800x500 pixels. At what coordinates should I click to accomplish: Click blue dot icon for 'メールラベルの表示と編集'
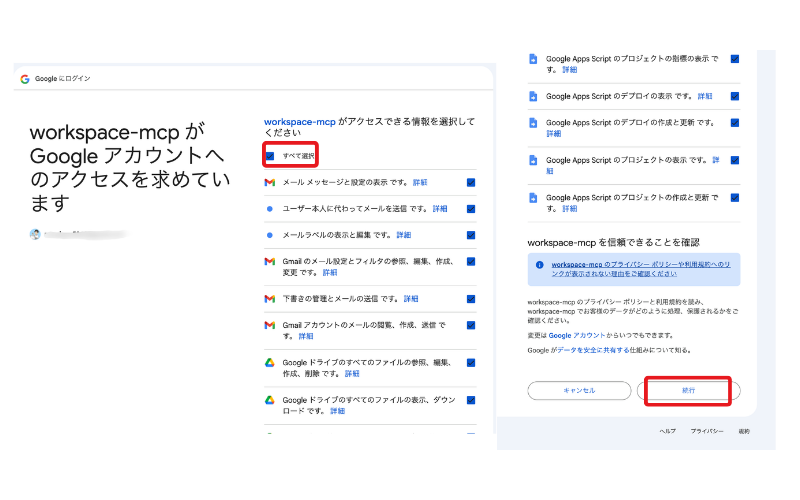(x=270, y=235)
